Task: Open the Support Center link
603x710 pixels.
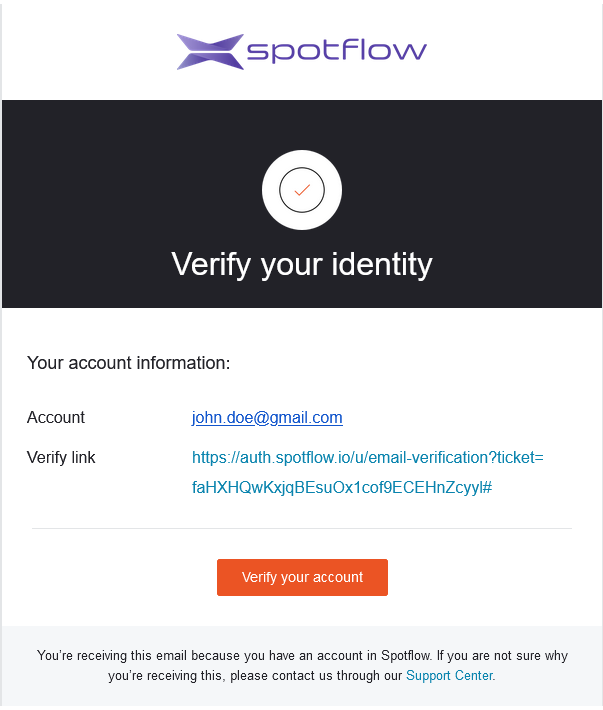Action: pos(449,676)
